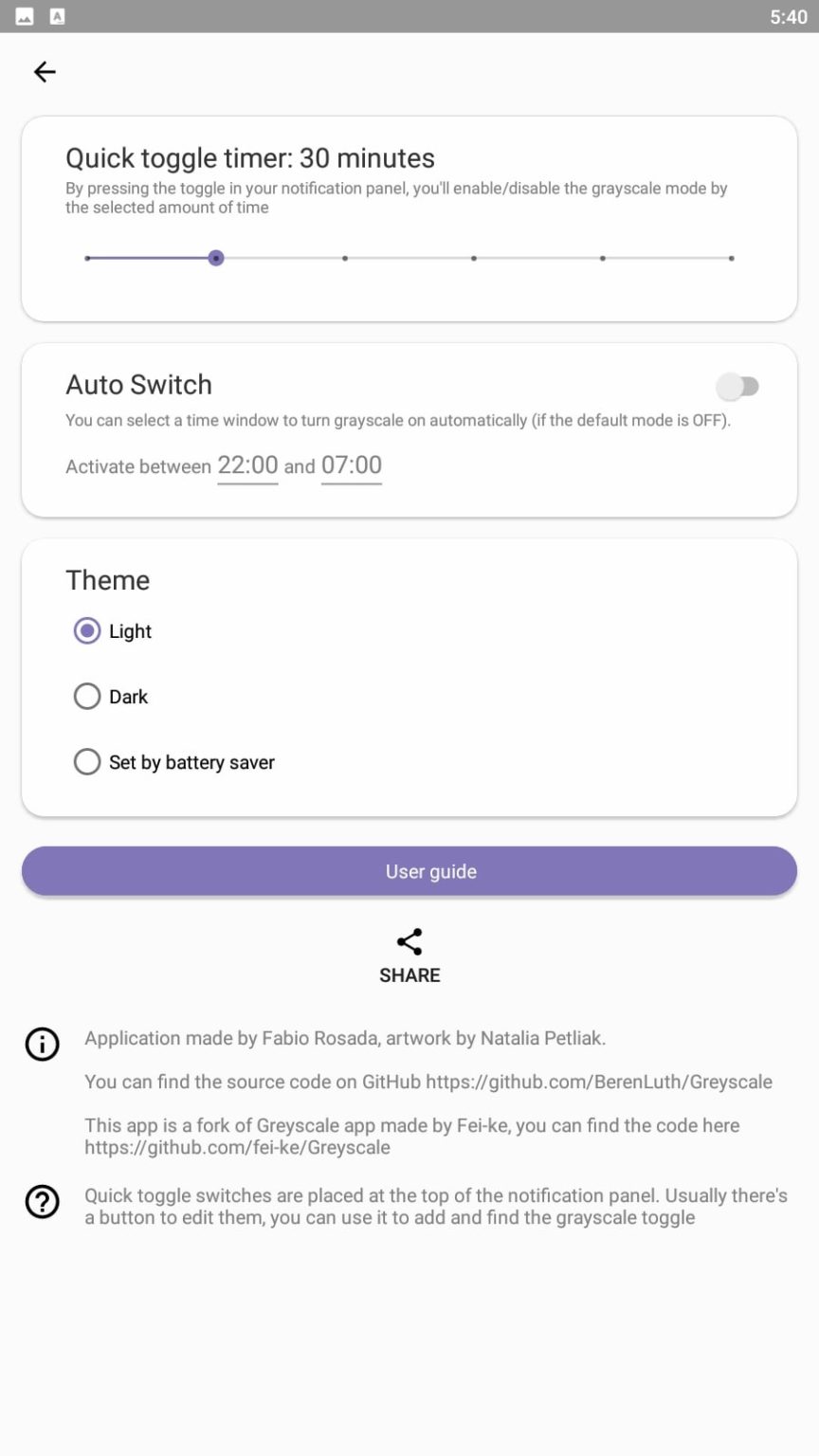Tap the share icon
Image resolution: width=819 pixels, height=1456 pixels.
click(409, 941)
